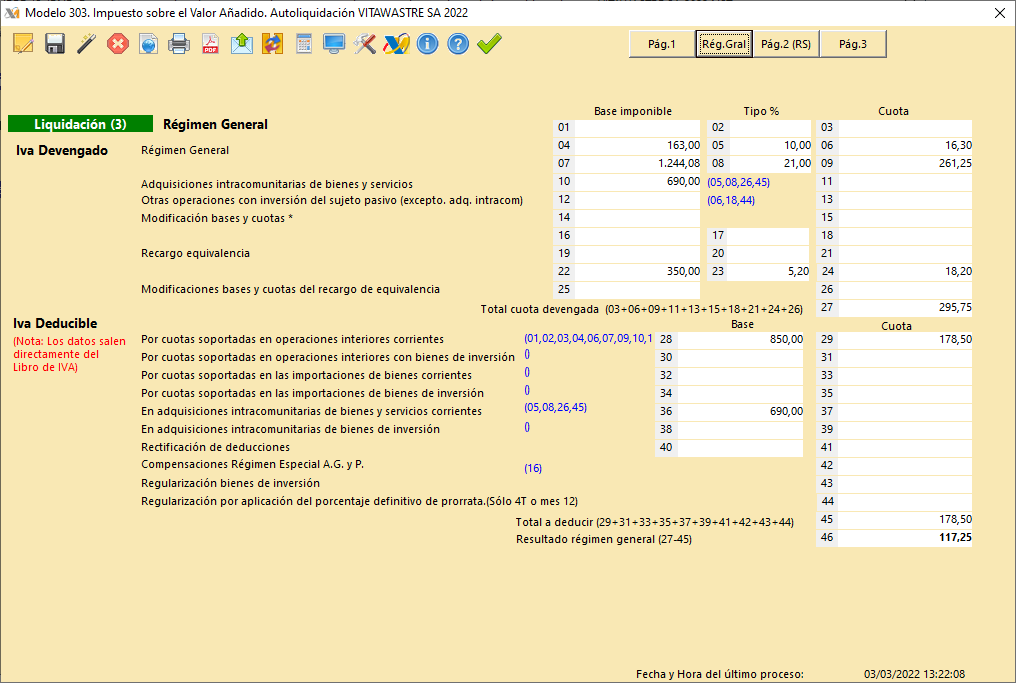Click base field 36 showing 690,00
Viewport: 1016px width, 683px height.
click(x=741, y=411)
